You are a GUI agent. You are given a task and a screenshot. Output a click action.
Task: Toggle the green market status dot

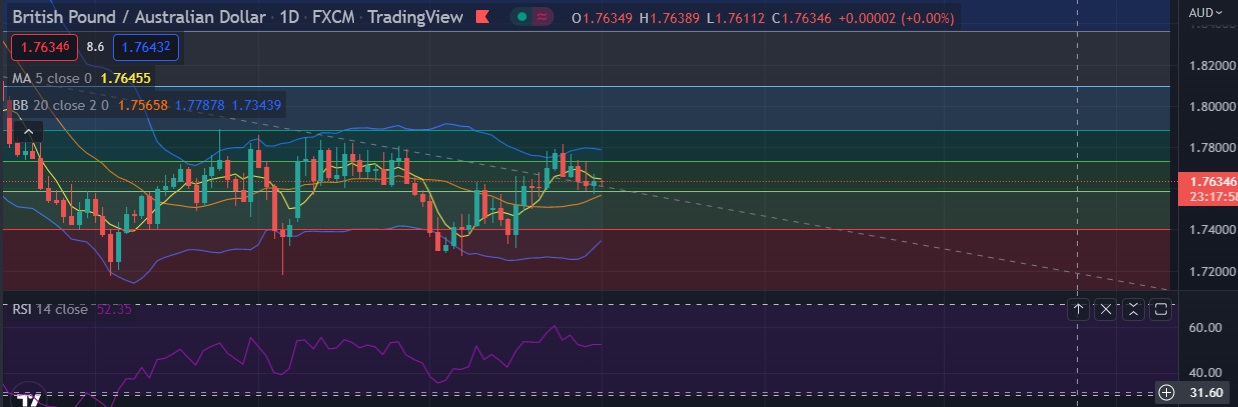pyautogui.click(x=523, y=17)
